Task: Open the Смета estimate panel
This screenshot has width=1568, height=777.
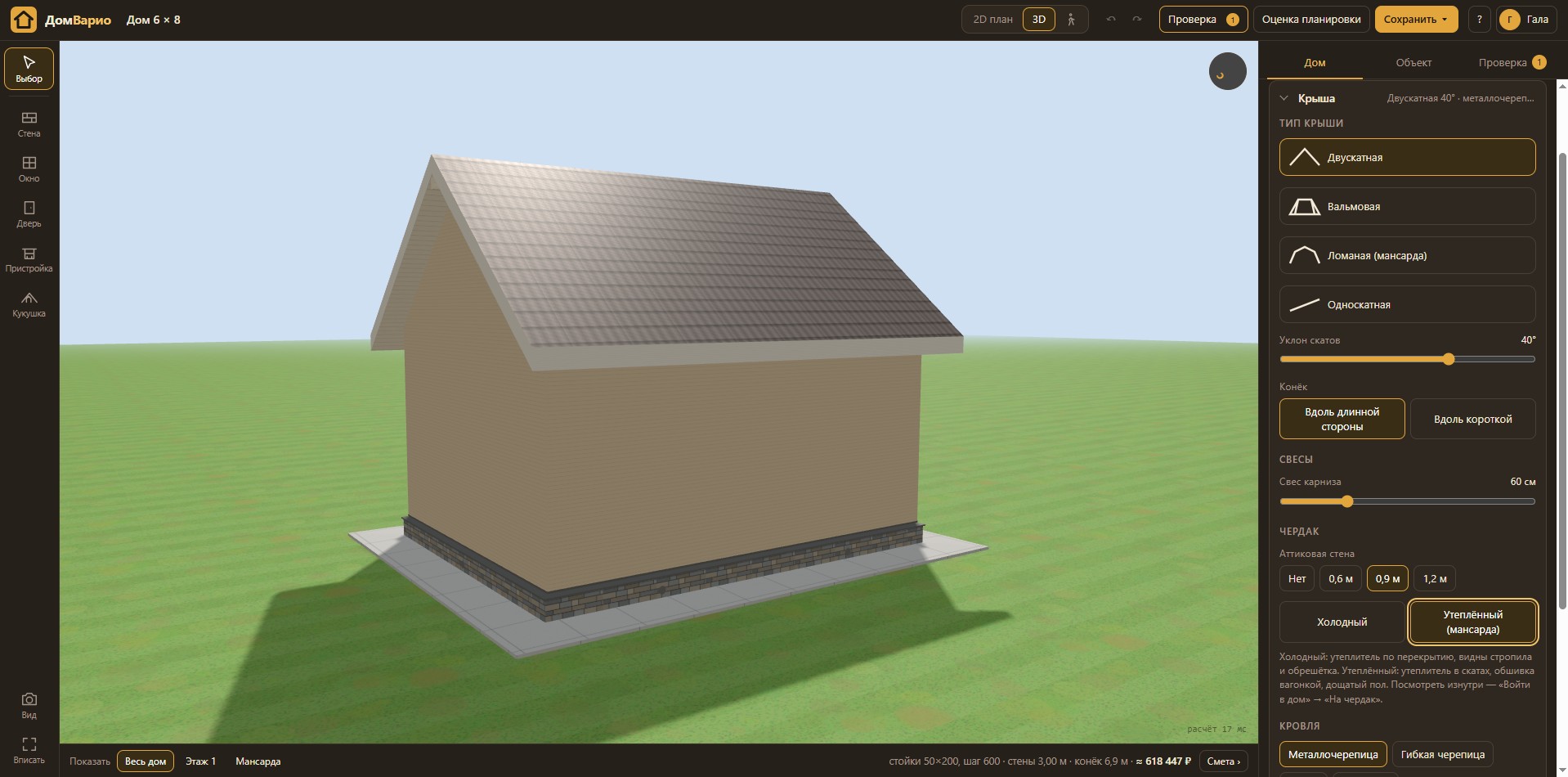Action: click(1223, 761)
